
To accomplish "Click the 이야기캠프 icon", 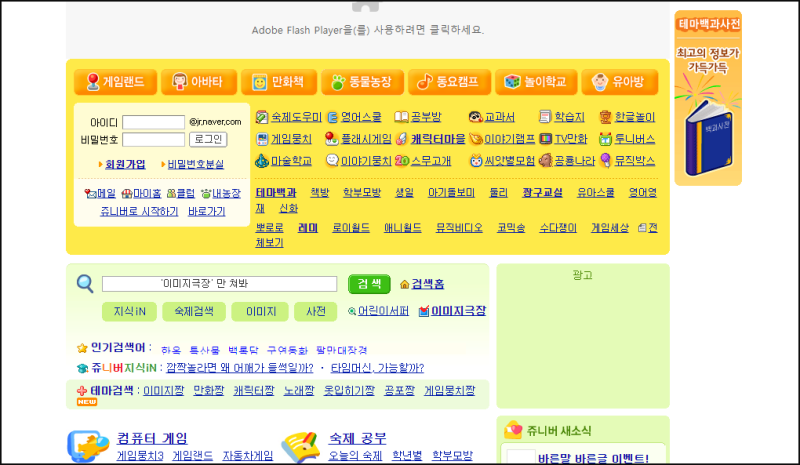I will pos(476,139).
